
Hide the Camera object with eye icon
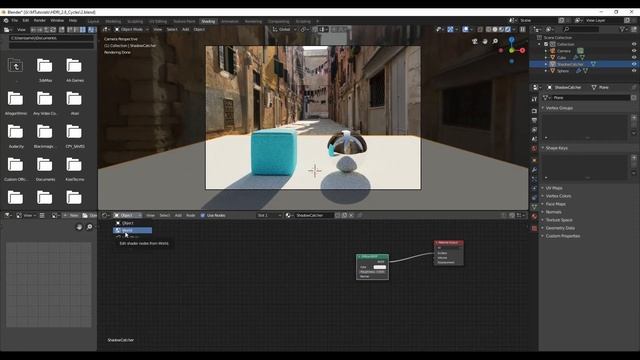634,51
